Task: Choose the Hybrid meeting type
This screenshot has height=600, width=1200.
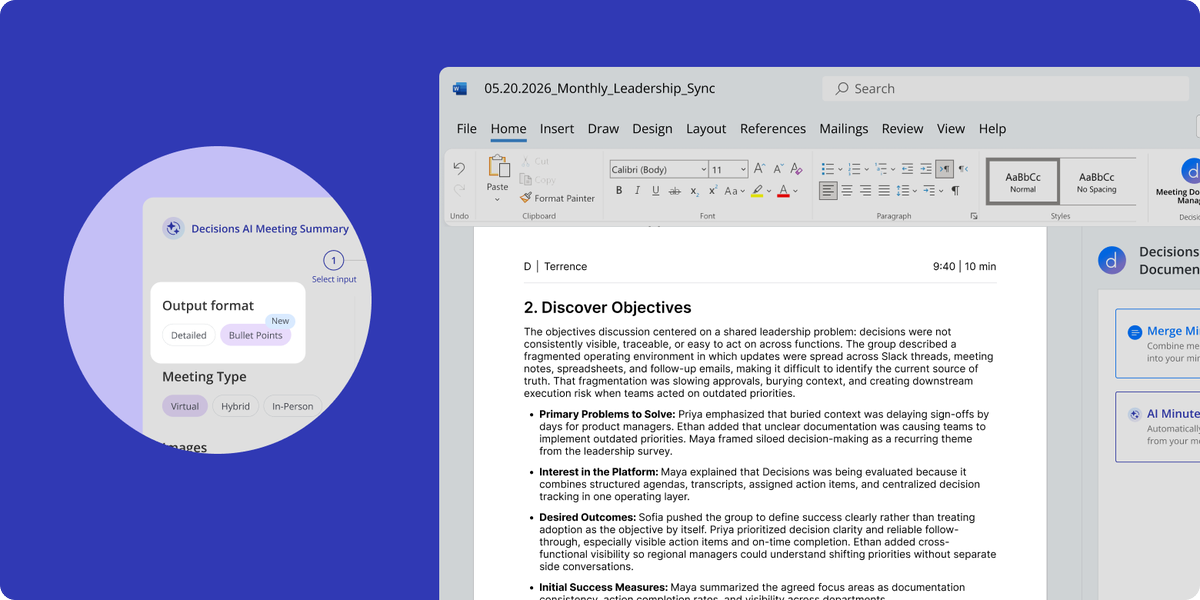Action: click(236, 406)
